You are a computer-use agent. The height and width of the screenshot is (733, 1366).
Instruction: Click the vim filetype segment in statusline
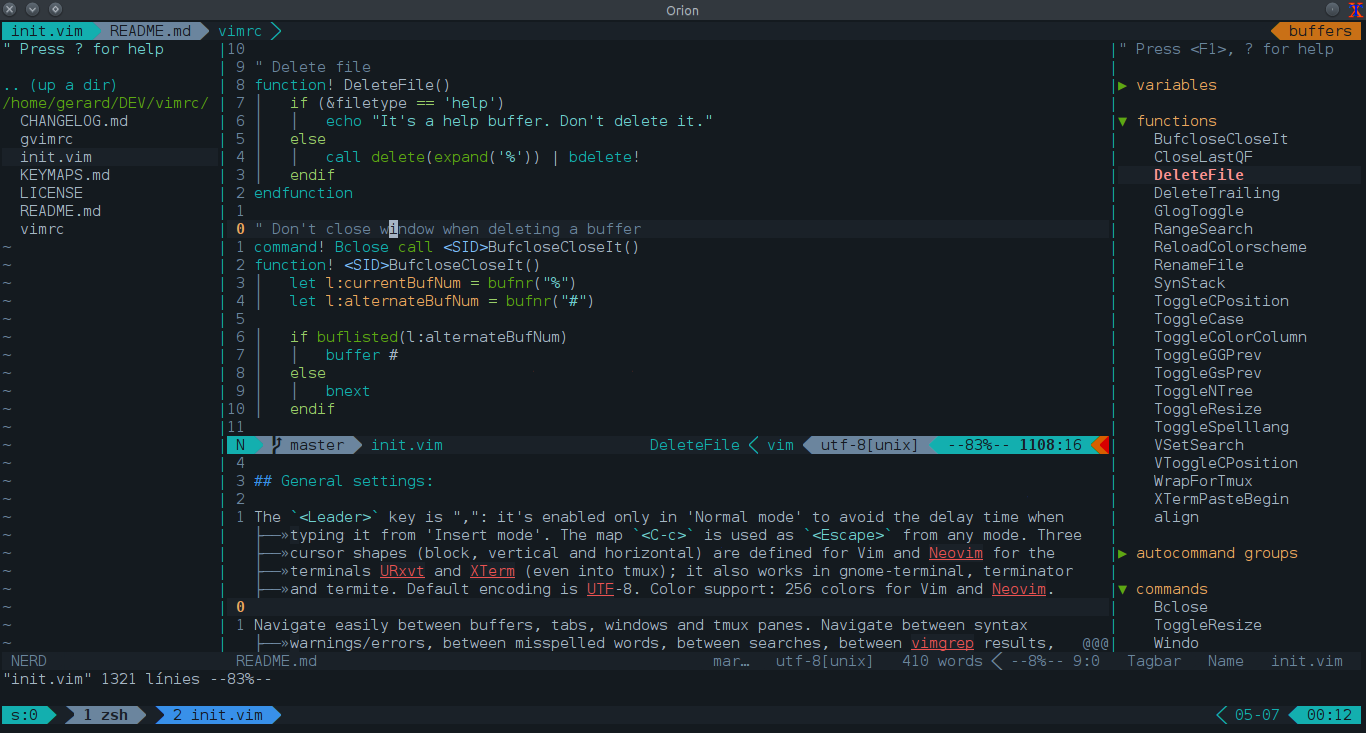pos(780,445)
